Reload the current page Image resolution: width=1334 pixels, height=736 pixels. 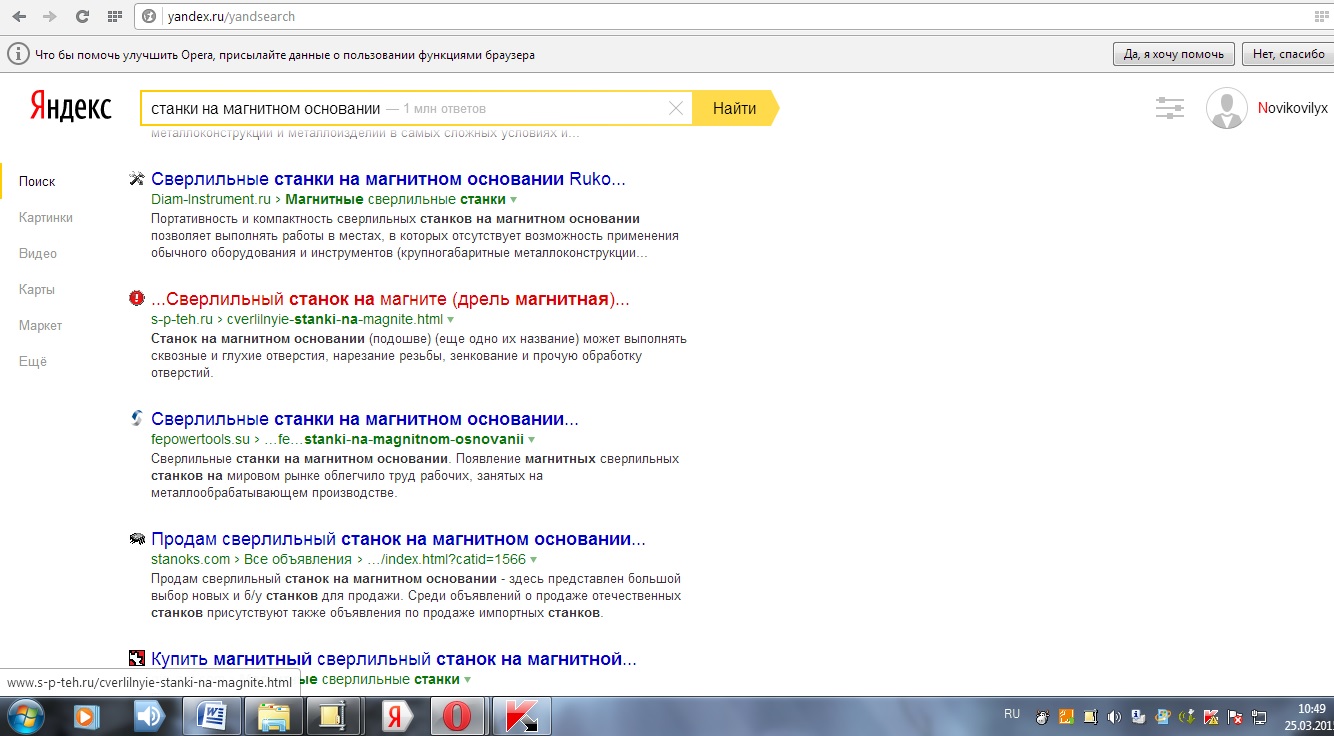tap(83, 16)
